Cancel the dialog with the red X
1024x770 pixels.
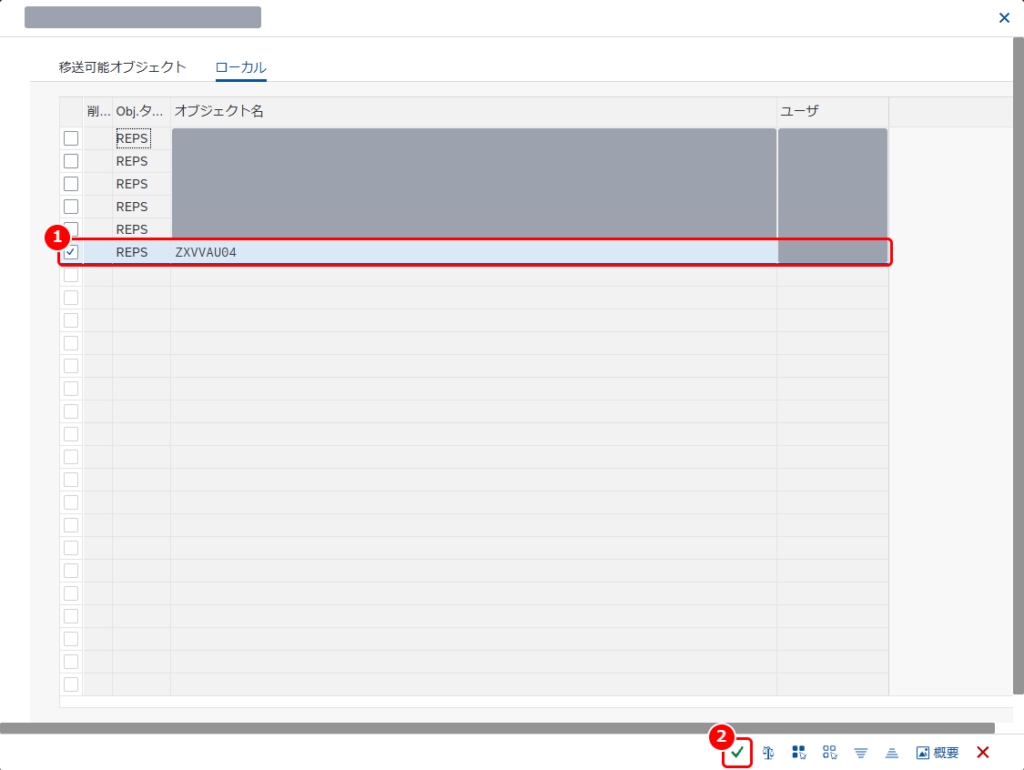(x=983, y=752)
